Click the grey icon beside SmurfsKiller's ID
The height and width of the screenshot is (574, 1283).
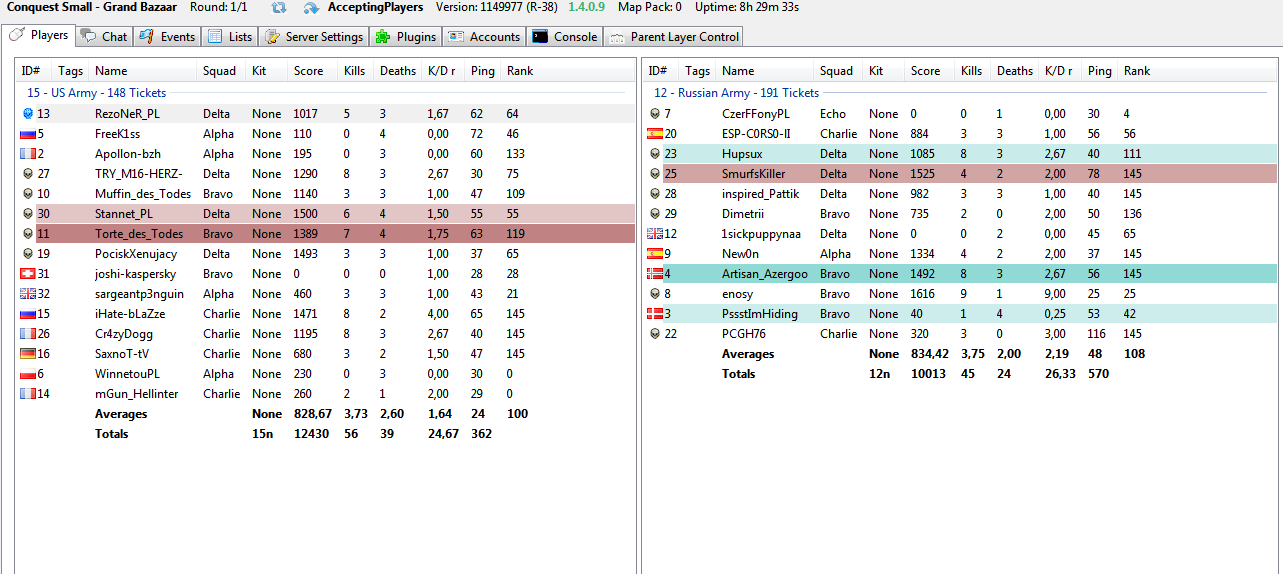point(655,174)
